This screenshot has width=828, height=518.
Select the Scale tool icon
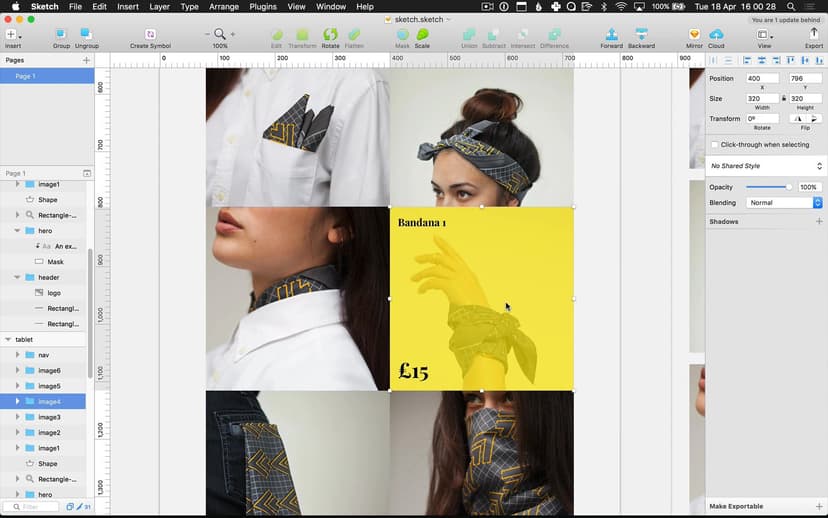tap(422, 35)
